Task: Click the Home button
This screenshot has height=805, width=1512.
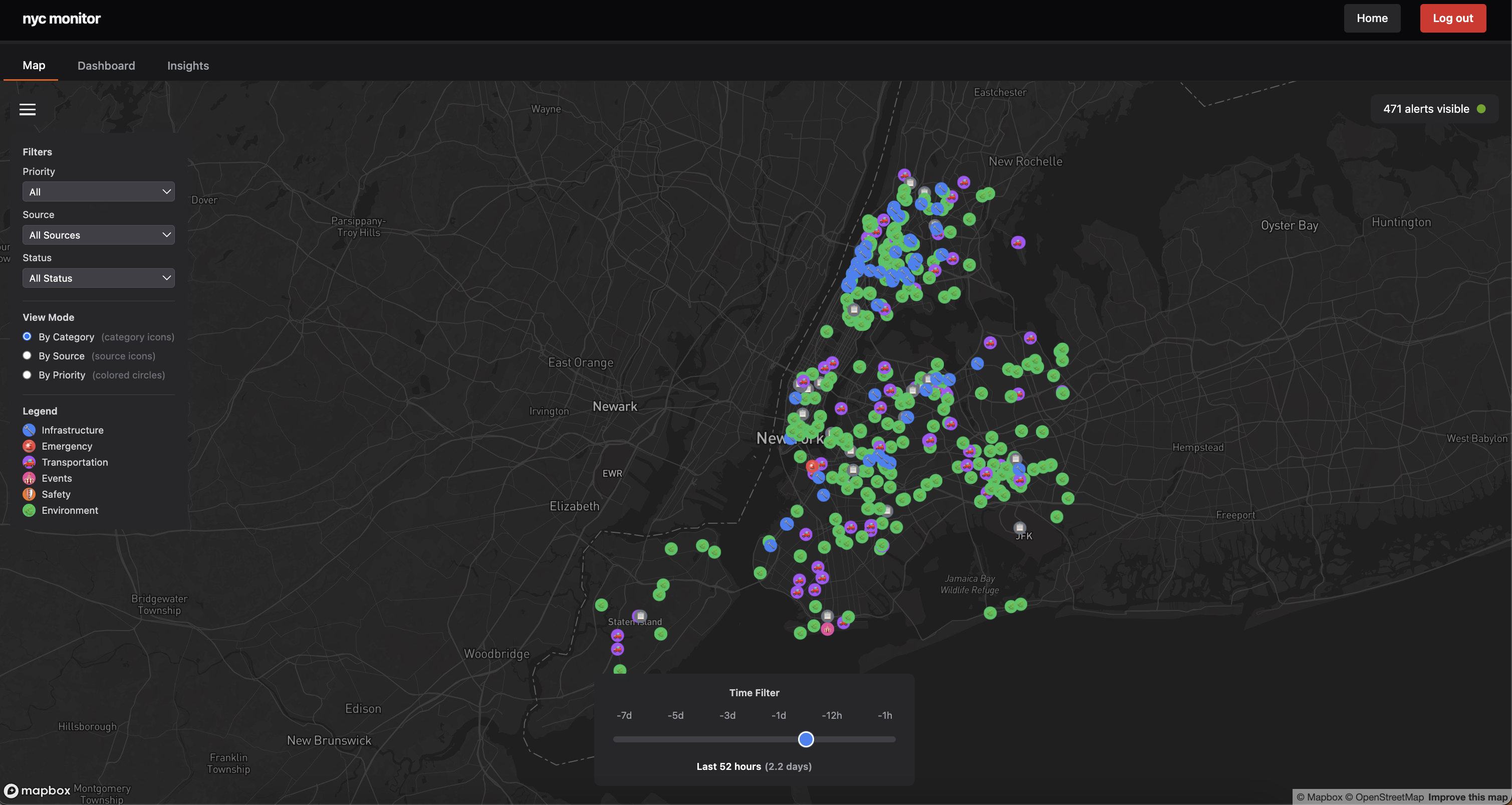Action: (x=1372, y=18)
